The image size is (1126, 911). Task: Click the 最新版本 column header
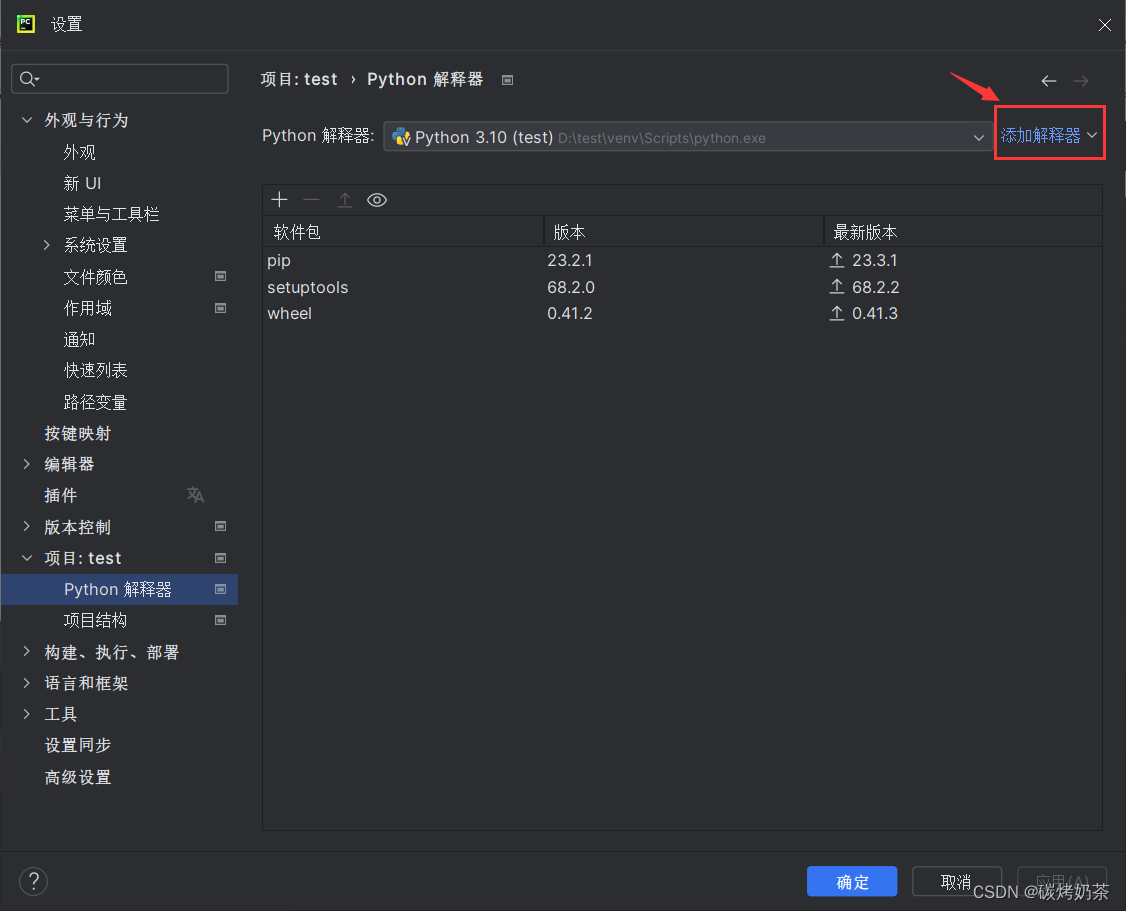point(963,232)
